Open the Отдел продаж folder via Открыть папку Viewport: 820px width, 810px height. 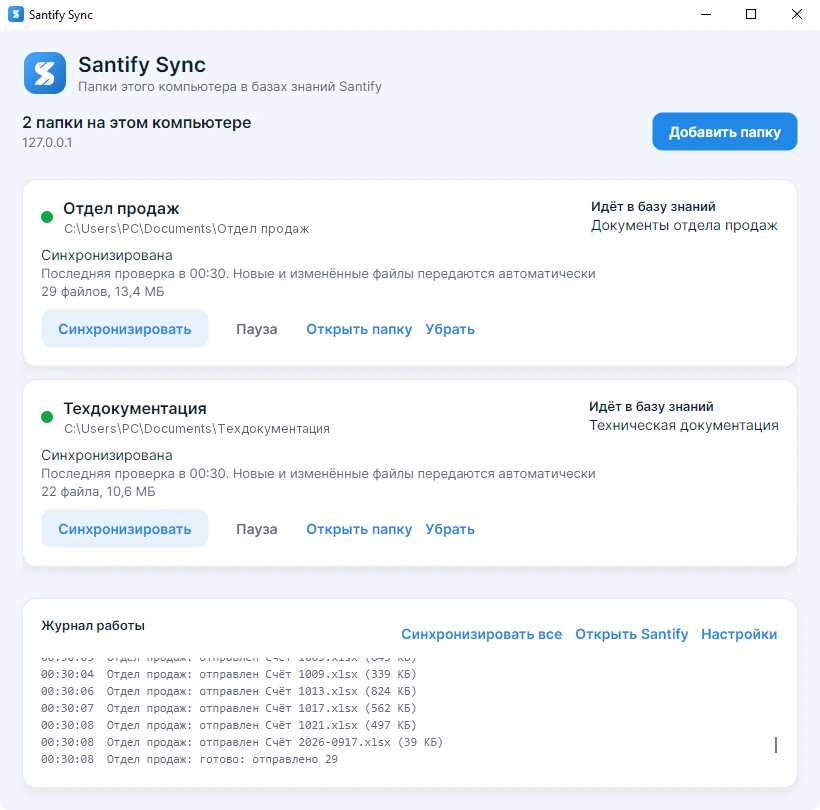pos(359,329)
